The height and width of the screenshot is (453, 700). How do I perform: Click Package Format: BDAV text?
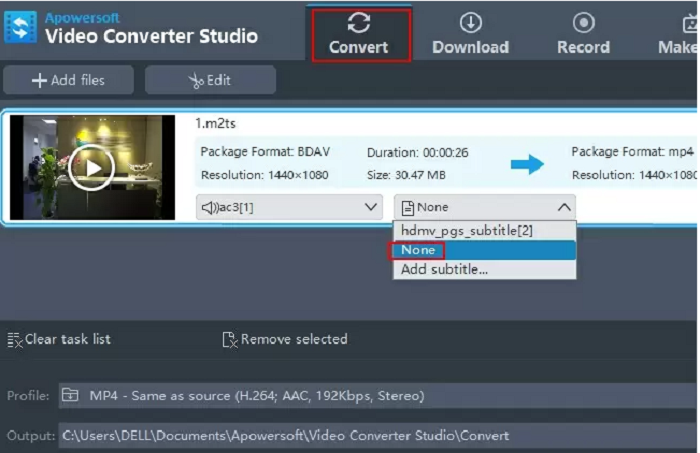pyautogui.click(x=265, y=152)
